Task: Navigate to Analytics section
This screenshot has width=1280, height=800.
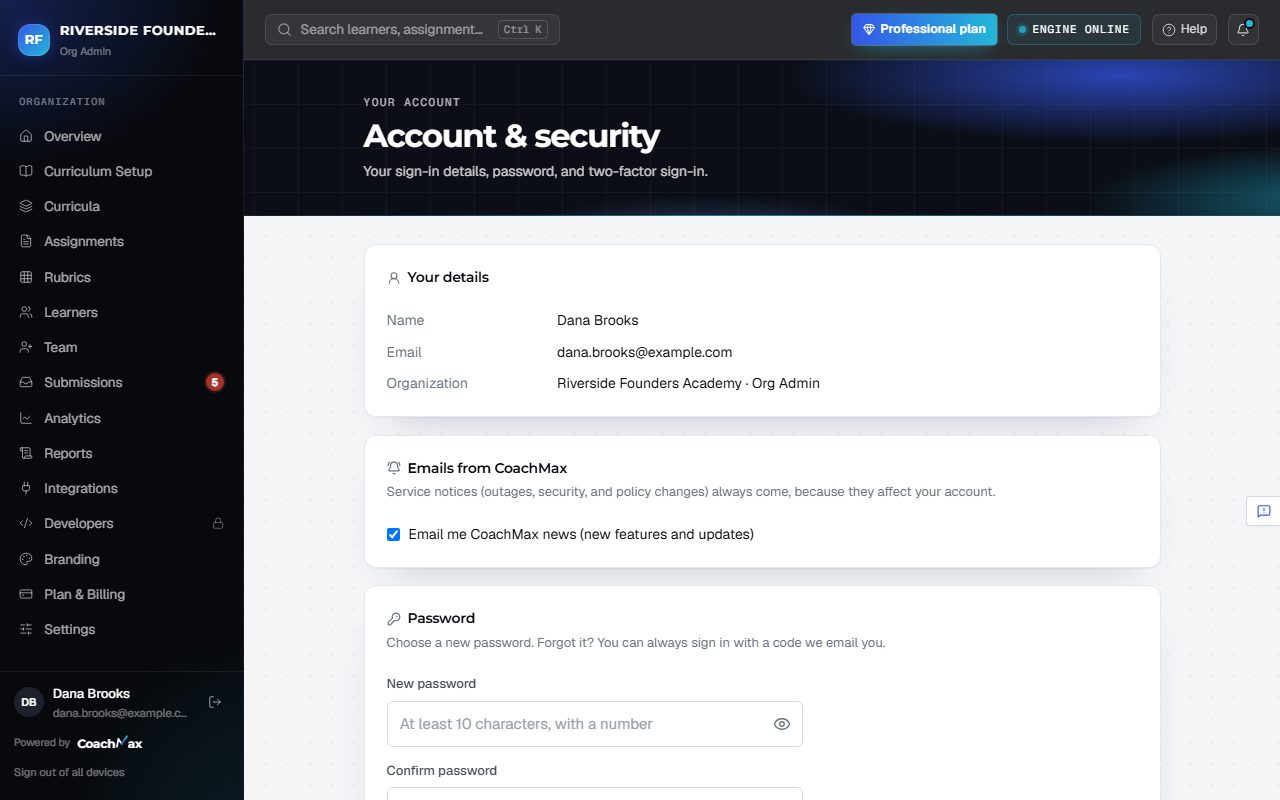Action: tap(121, 418)
